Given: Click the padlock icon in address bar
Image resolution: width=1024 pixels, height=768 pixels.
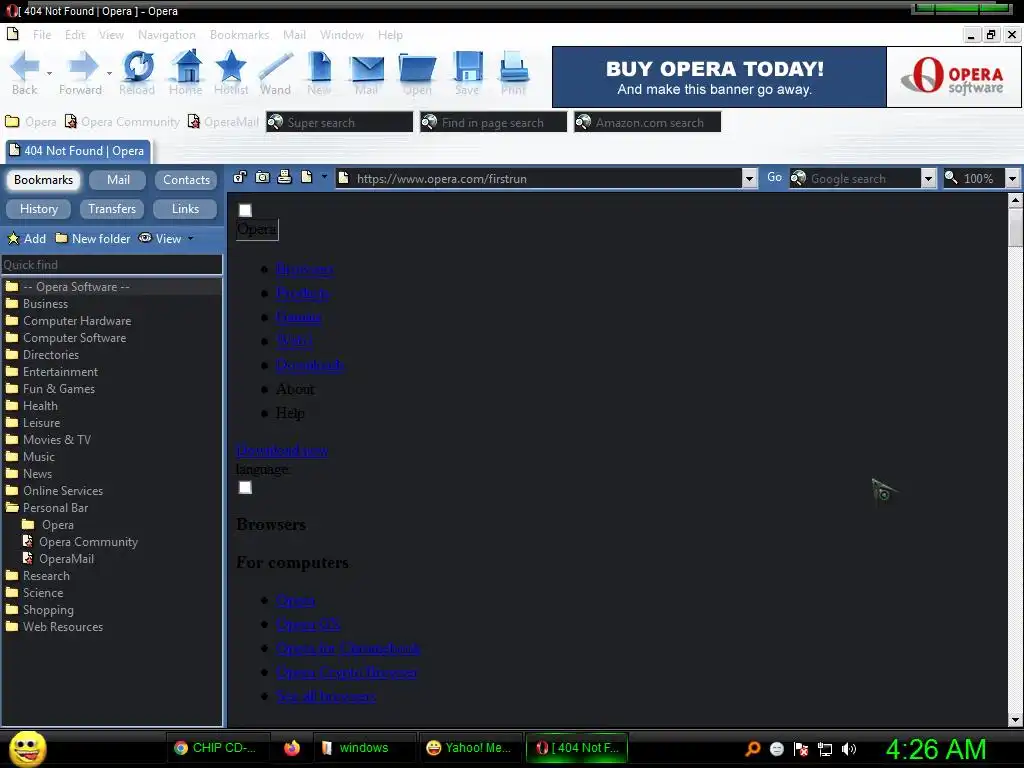Looking at the screenshot, I should click(240, 177).
